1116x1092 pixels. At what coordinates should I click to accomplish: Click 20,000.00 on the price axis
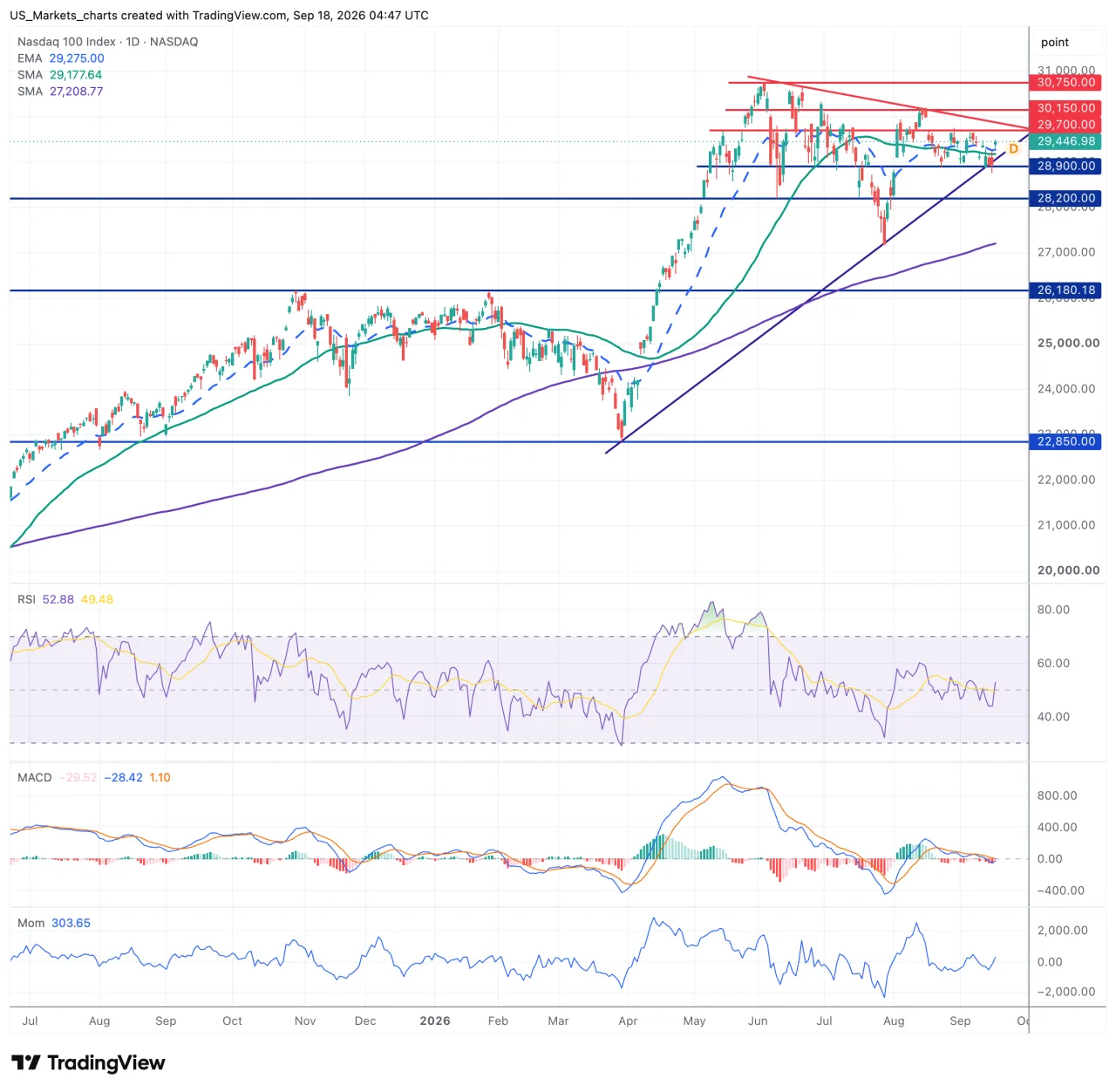1068,570
